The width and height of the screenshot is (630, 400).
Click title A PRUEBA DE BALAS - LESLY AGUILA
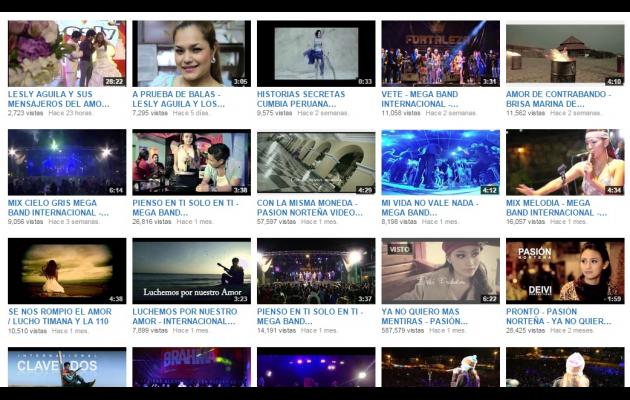click(179, 99)
